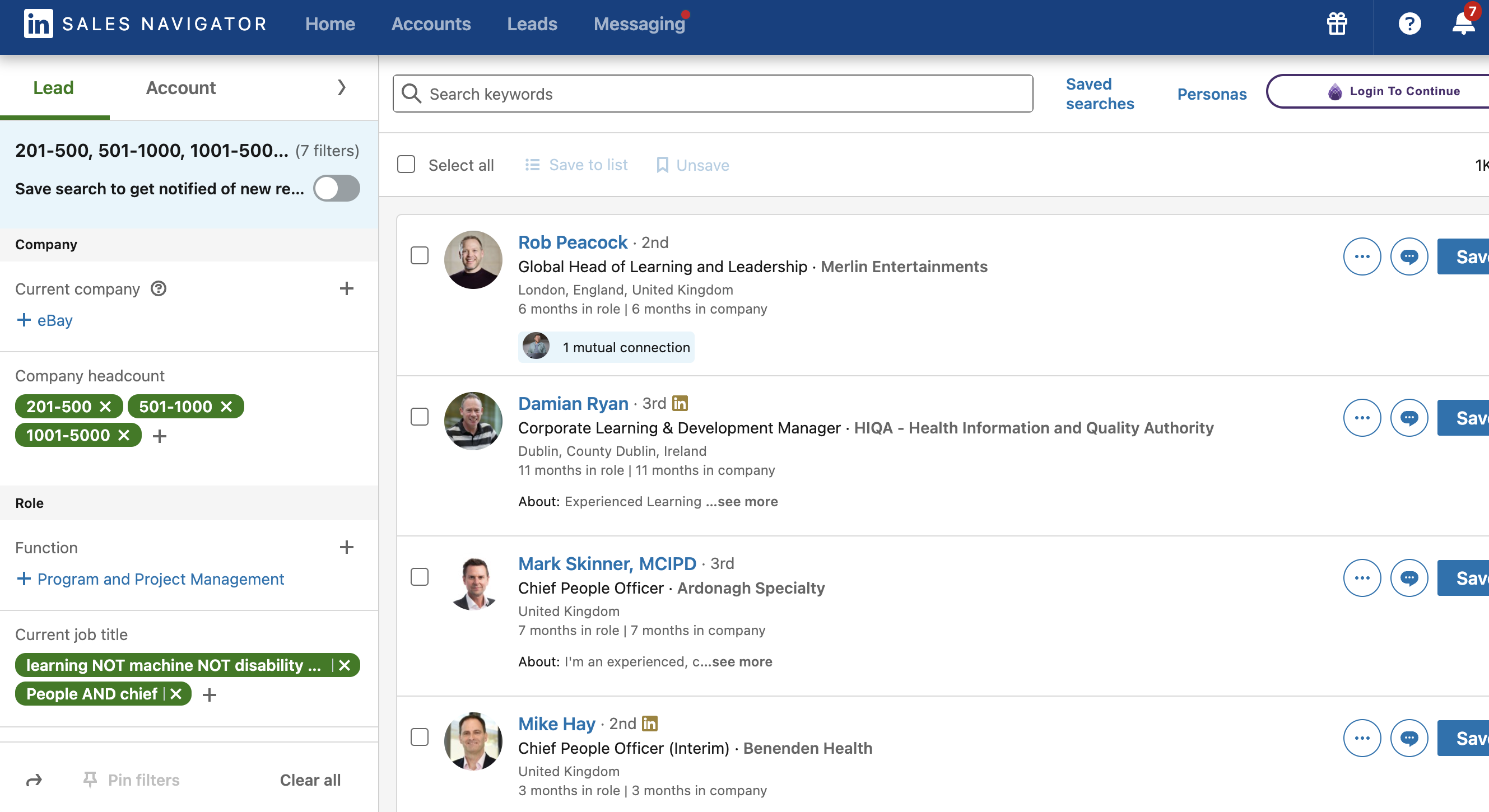Enable the save search notification toggle
This screenshot has height=812, width=1489.
coord(337,188)
